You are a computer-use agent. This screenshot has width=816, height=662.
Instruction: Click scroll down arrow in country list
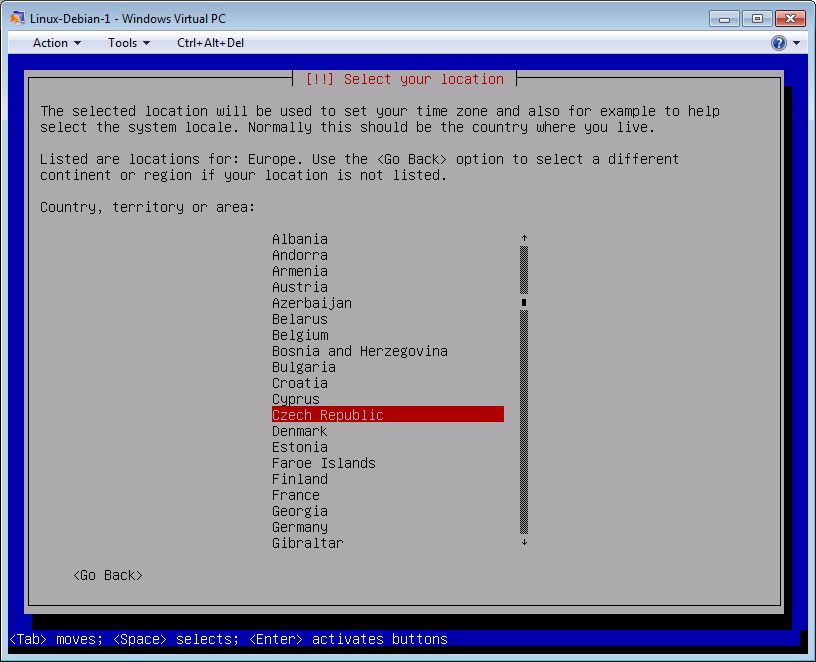click(x=524, y=543)
